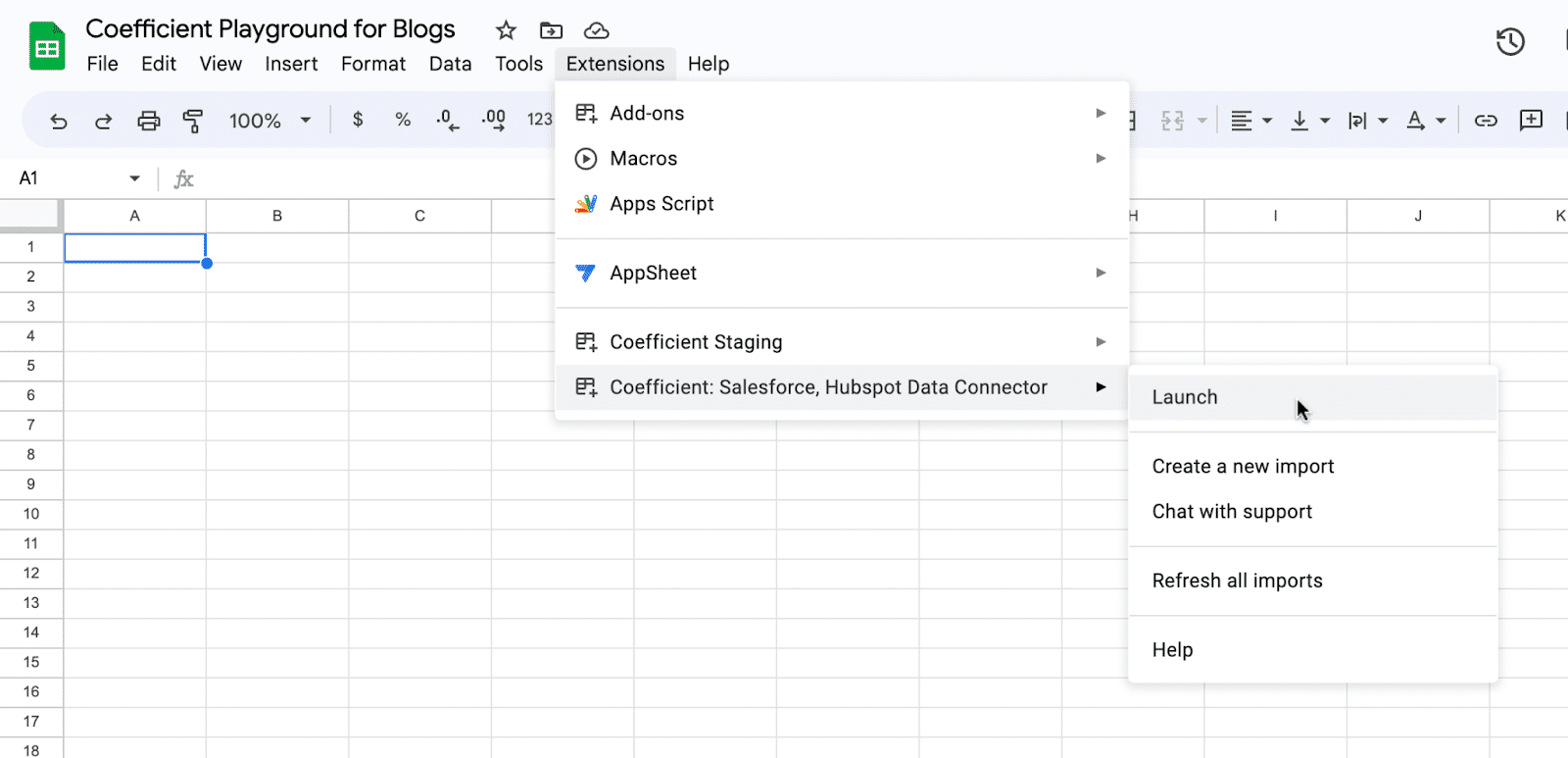Open the Data menu
The width and height of the screenshot is (1568, 758).
coord(450,64)
